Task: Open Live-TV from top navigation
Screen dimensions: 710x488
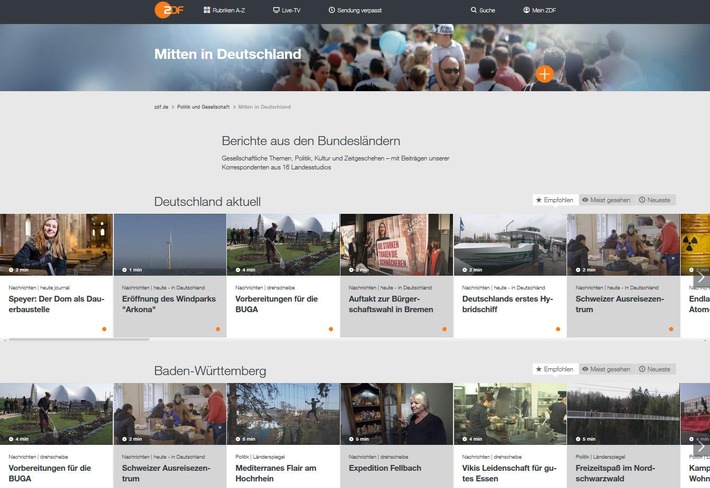Action: point(287,10)
